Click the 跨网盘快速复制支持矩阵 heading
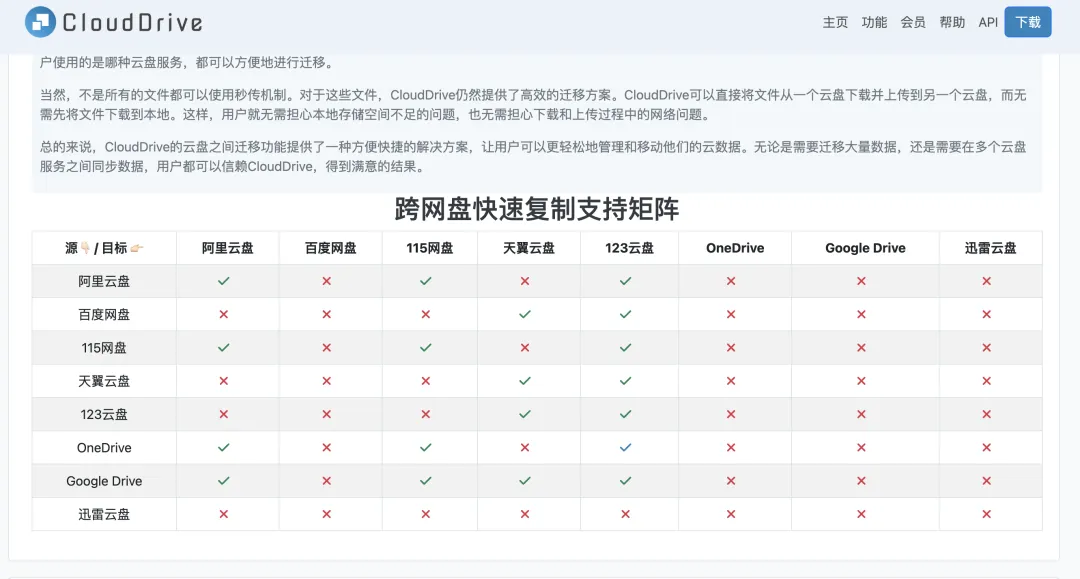1080x579 pixels. 537,209
